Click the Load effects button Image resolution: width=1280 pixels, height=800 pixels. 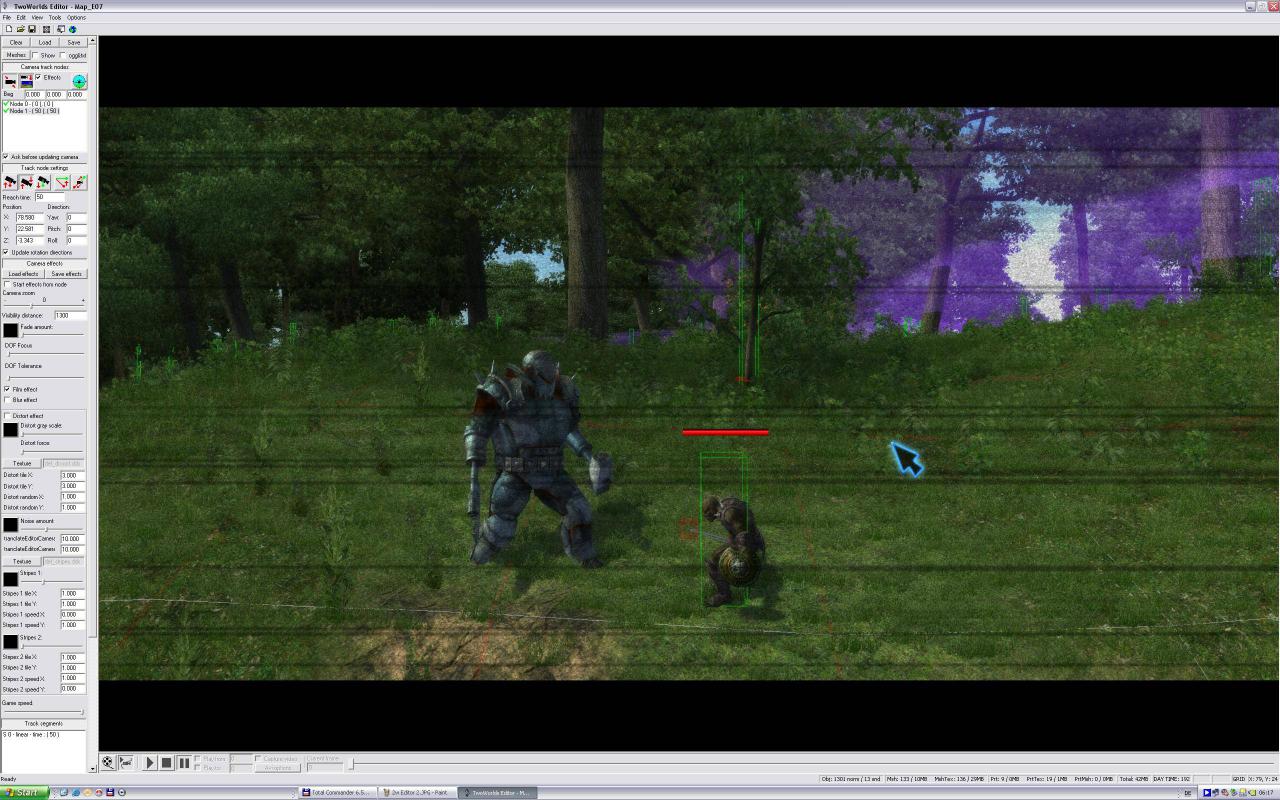click(23, 274)
